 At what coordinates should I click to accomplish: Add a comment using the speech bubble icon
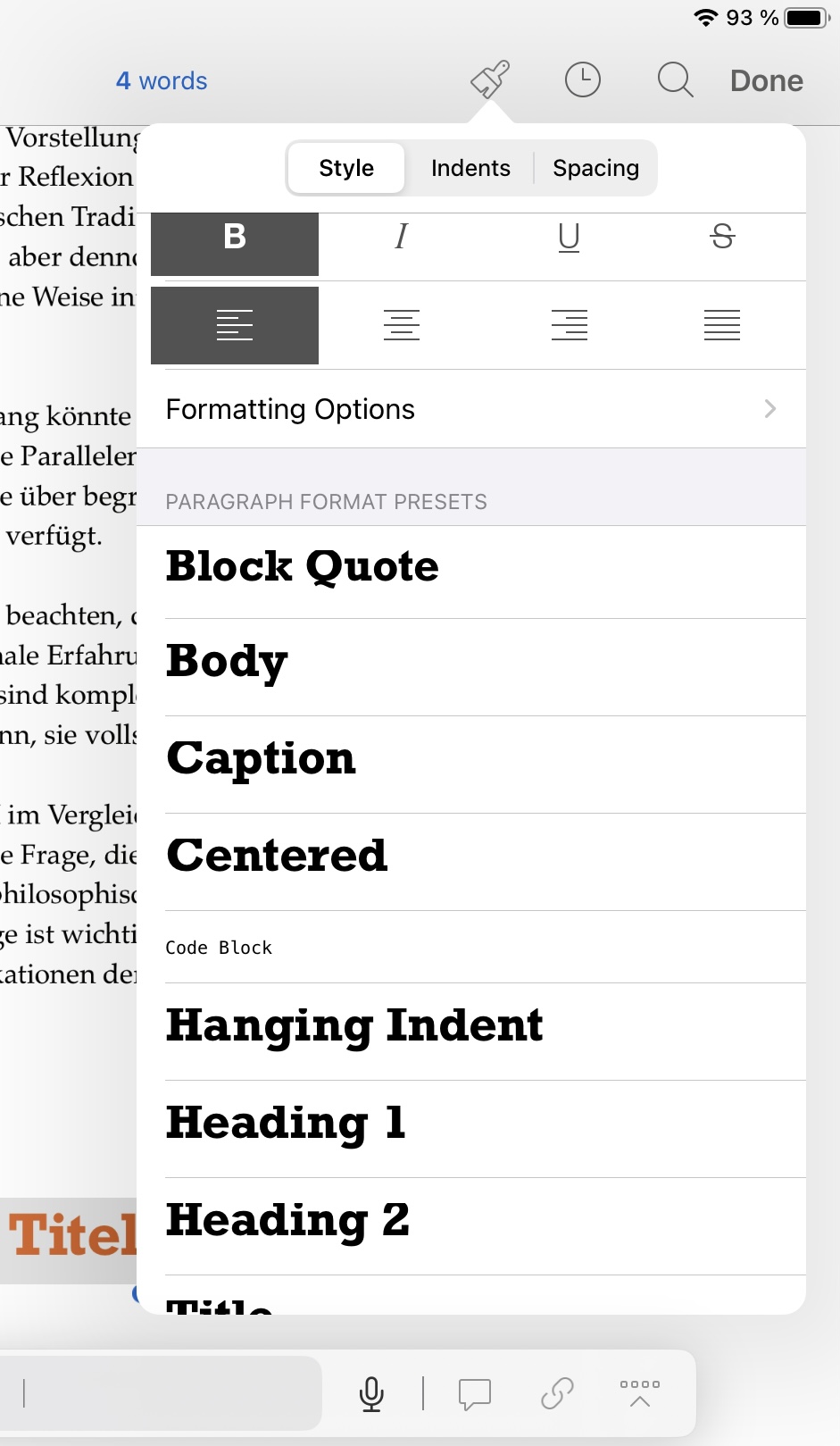coord(474,1391)
